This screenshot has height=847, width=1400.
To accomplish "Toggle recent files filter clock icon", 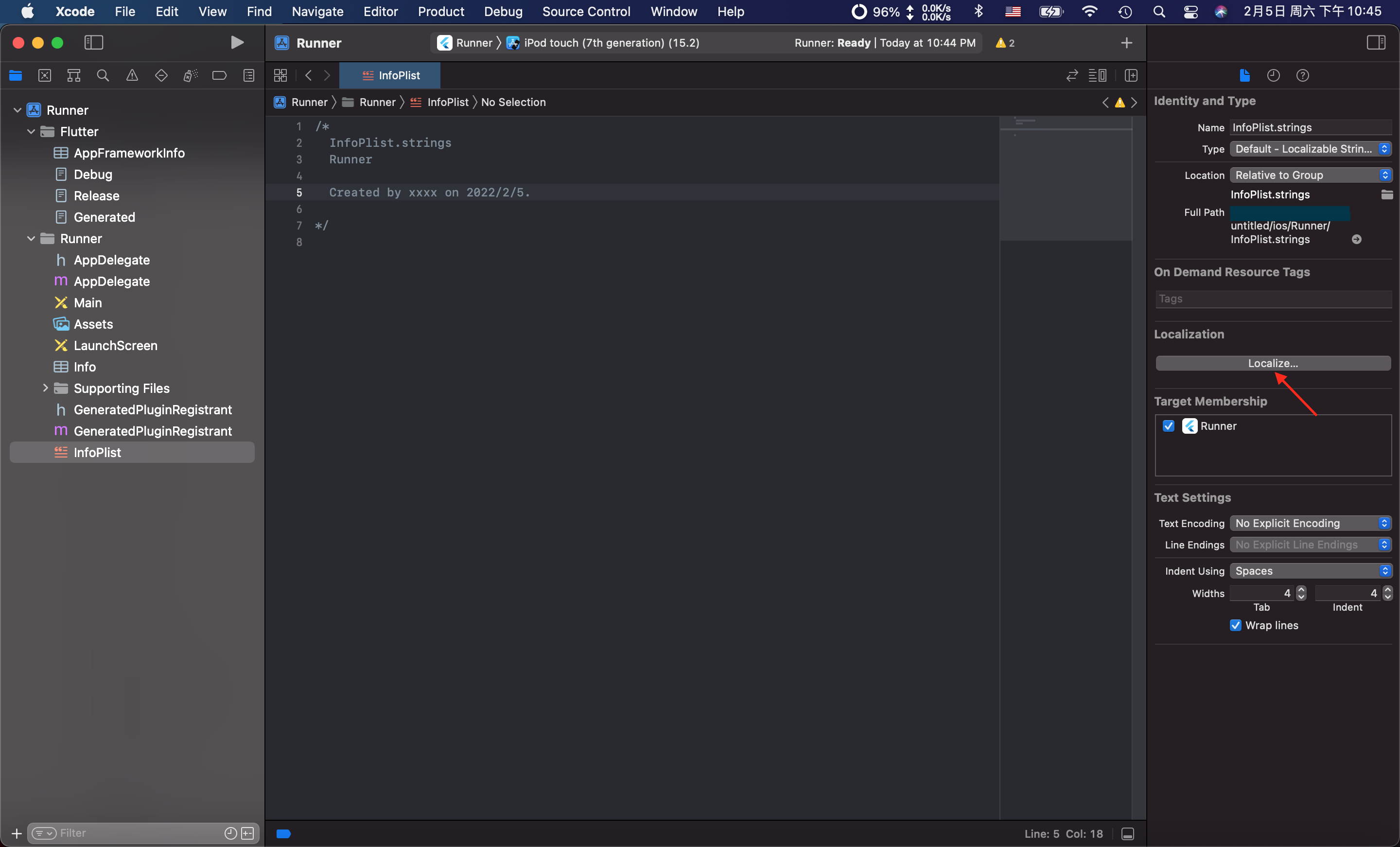I will coord(231,833).
